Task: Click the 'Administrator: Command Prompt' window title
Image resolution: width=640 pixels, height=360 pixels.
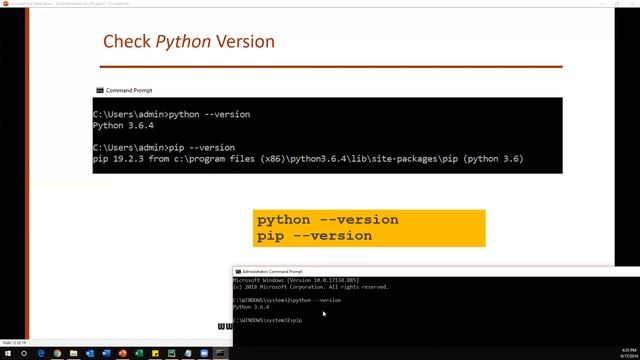Action: (x=272, y=271)
